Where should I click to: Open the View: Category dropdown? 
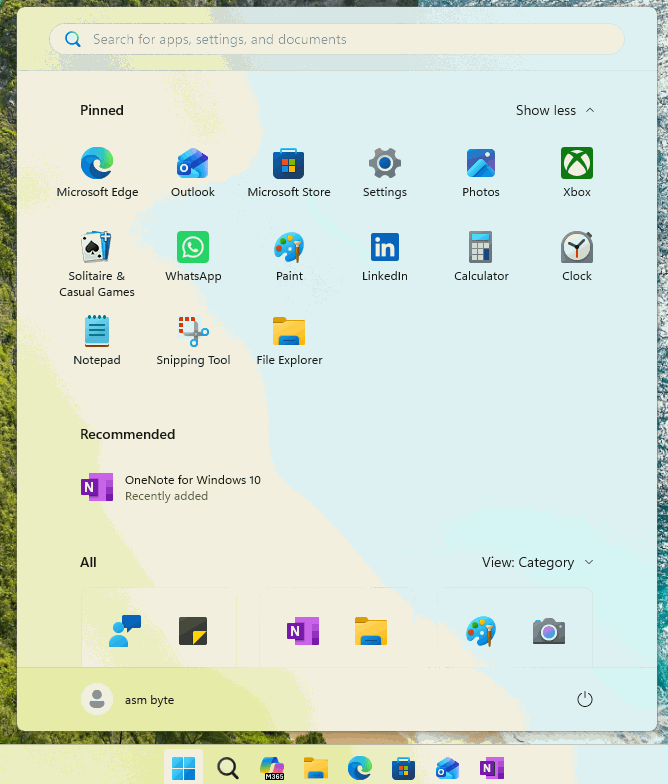pos(538,562)
